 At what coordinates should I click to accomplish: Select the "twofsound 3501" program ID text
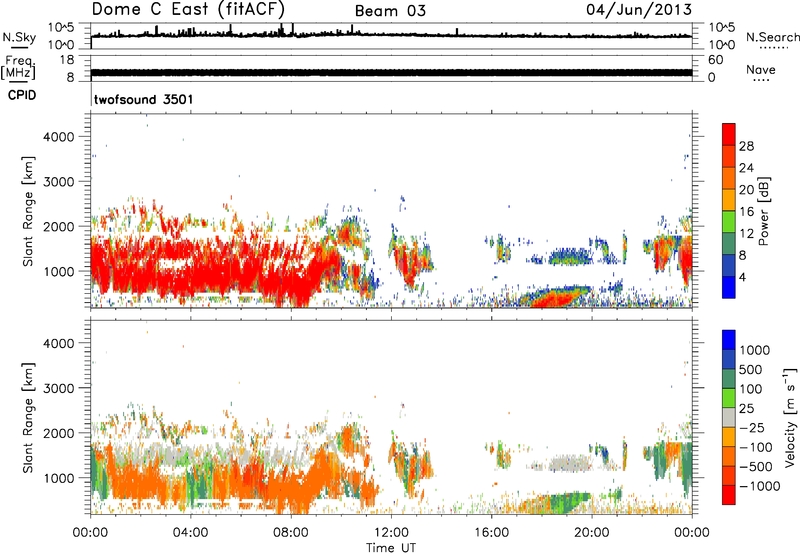[x=144, y=99]
